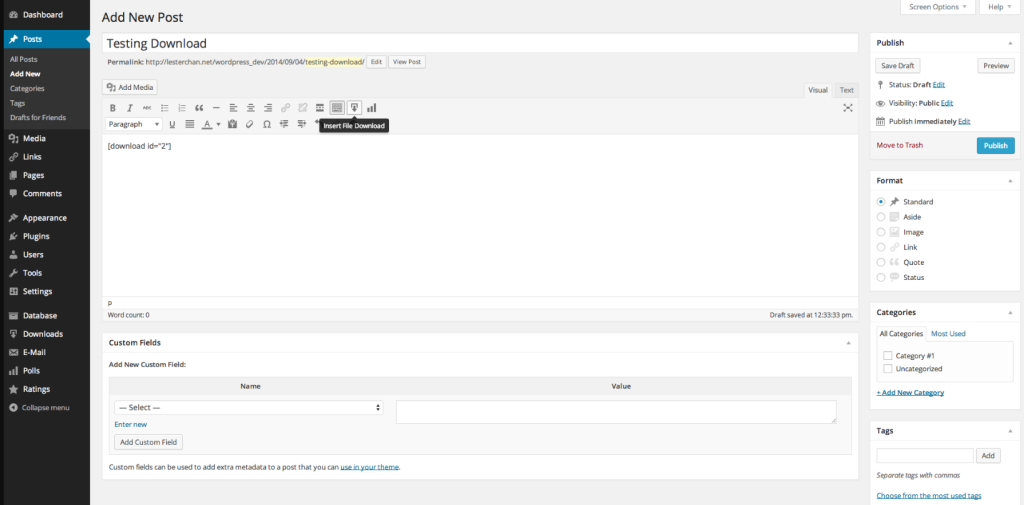Image resolution: width=1024 pixels, height=505 pixels.
Task: Select the Image post format
Action: tap(881, 232)
